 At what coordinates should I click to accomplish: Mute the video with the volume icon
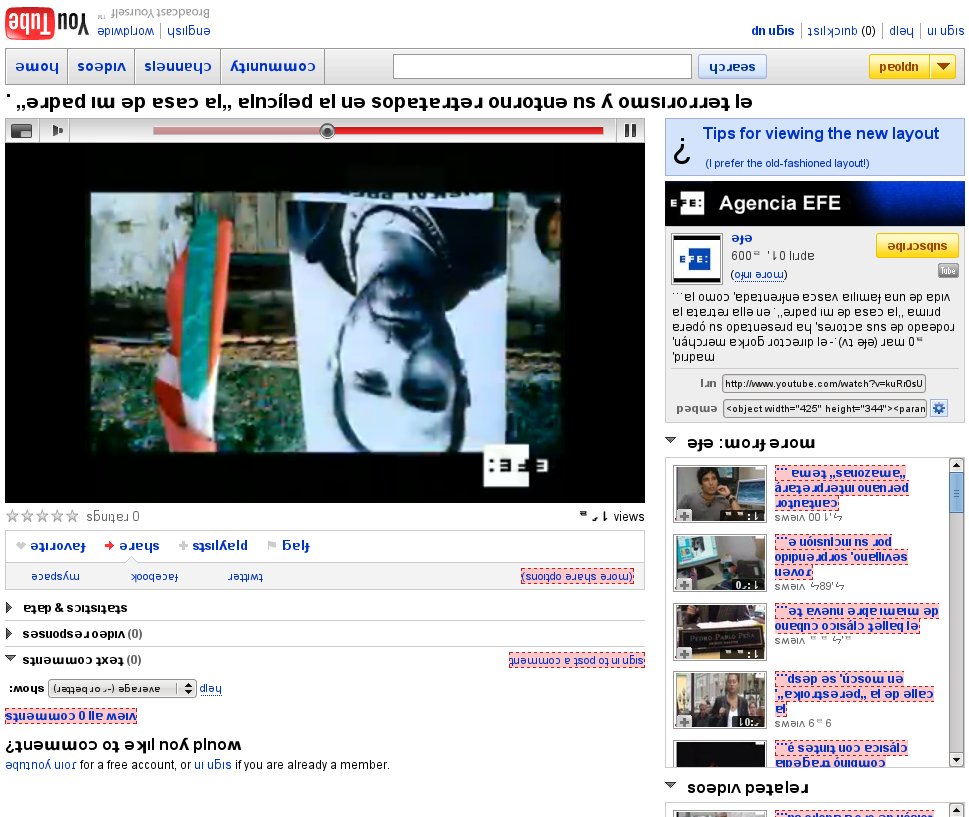(57, 130)
